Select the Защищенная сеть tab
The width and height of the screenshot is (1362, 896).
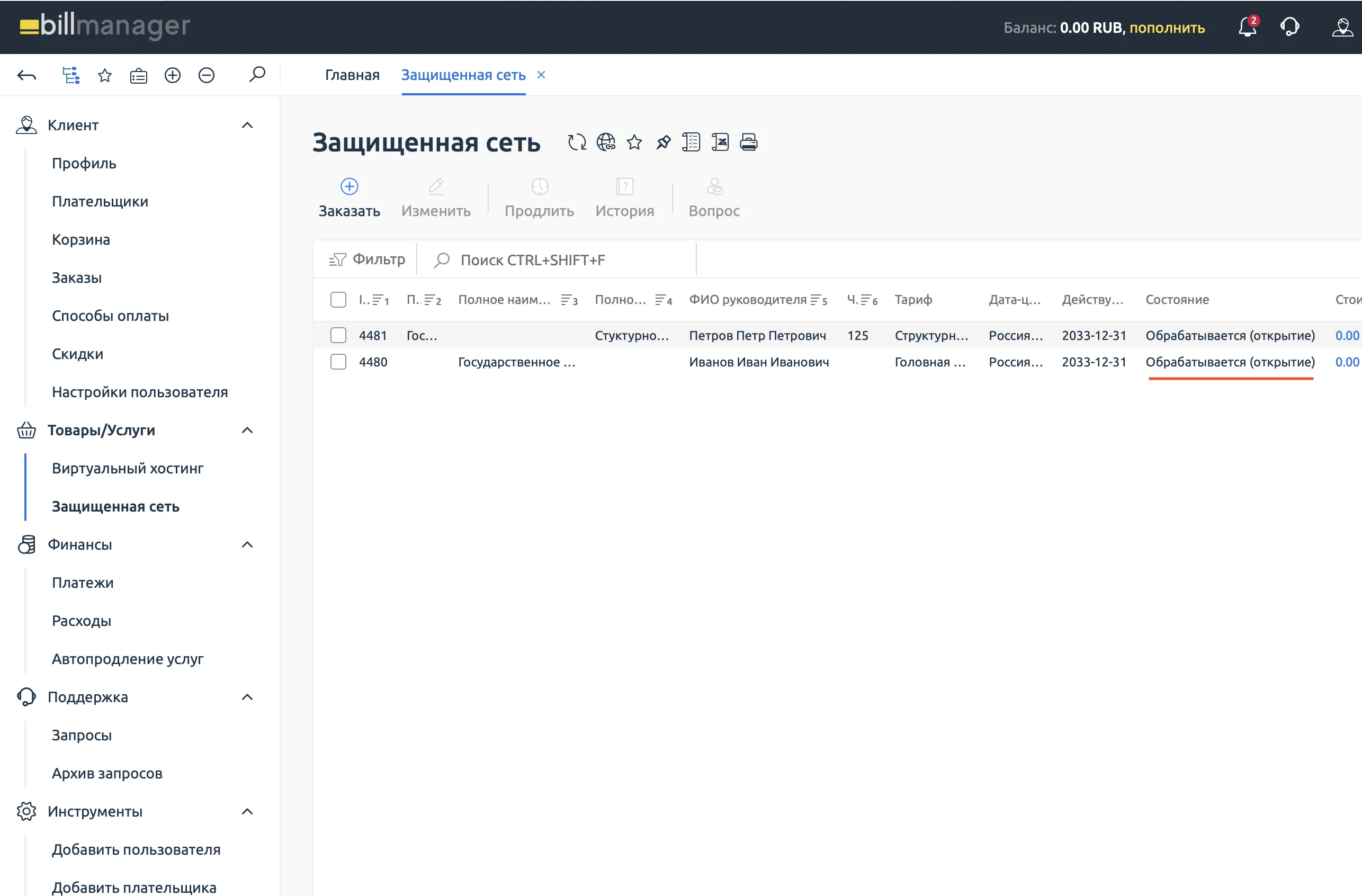coord(463,75)
